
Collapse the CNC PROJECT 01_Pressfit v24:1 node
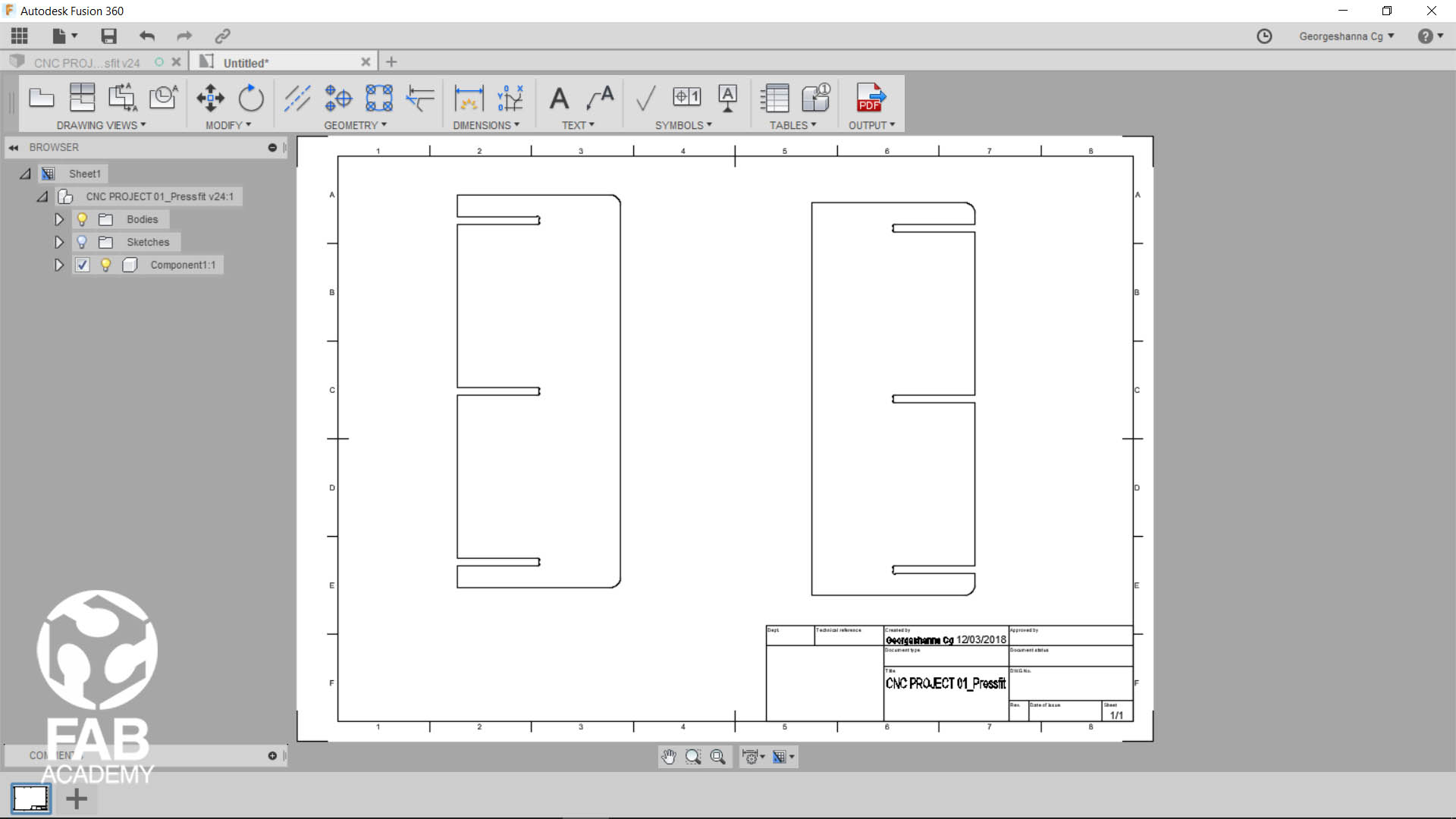pyautogui.click(x=42, y=196)
